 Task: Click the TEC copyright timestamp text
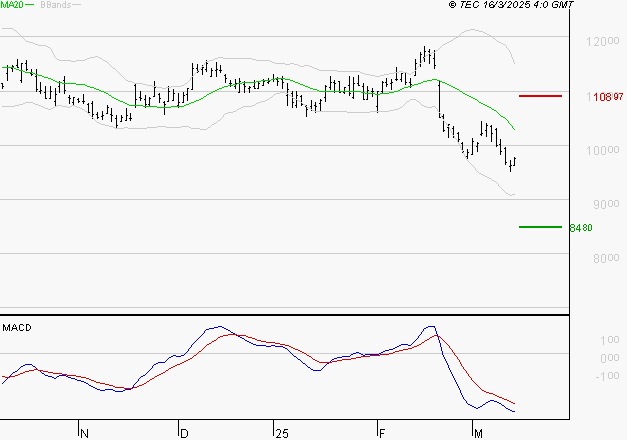[x=511, y=5]
